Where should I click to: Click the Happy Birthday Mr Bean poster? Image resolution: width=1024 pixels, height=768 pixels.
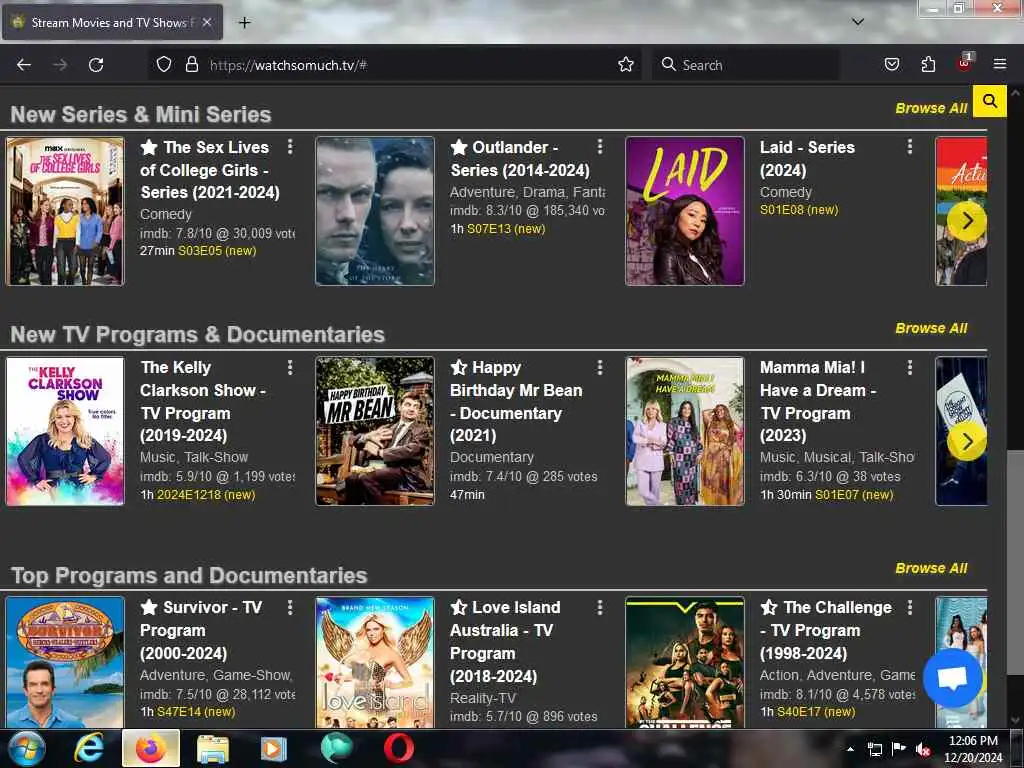tap(375, 431)
